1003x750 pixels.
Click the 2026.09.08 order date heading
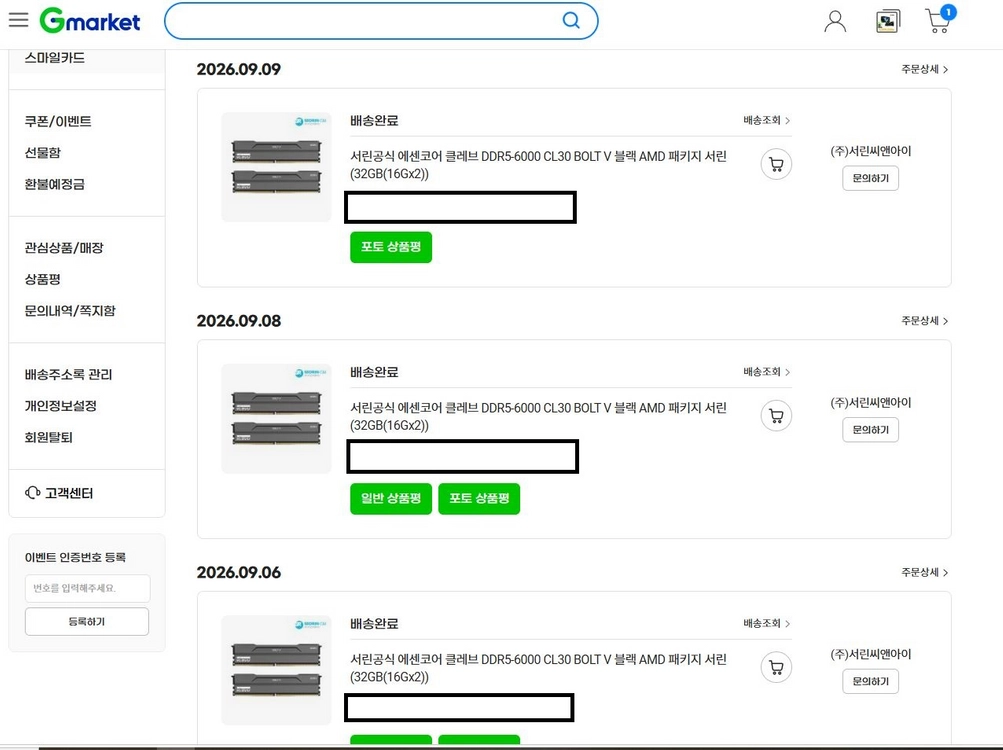(239, 321)
